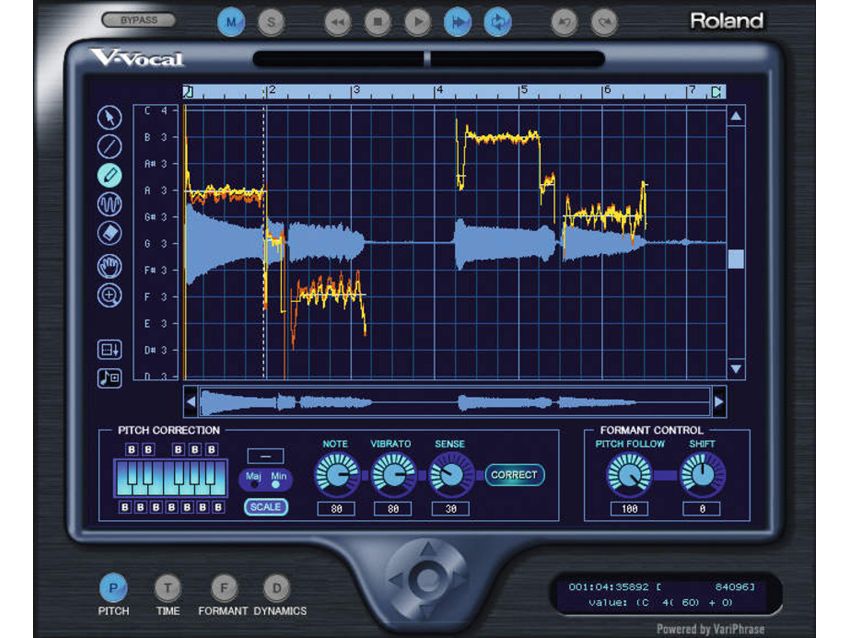Toggle solo with the S button

(270, 19)
